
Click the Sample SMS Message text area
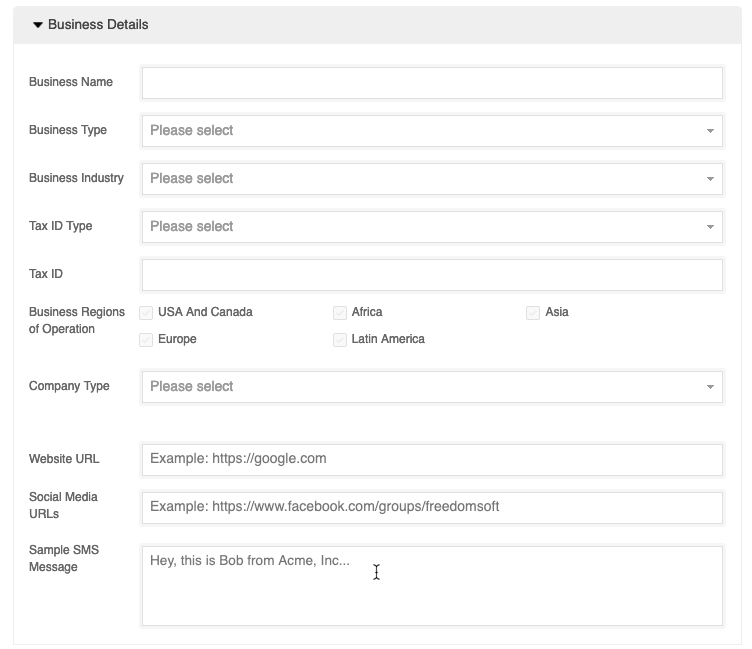[x=432, y=586]
